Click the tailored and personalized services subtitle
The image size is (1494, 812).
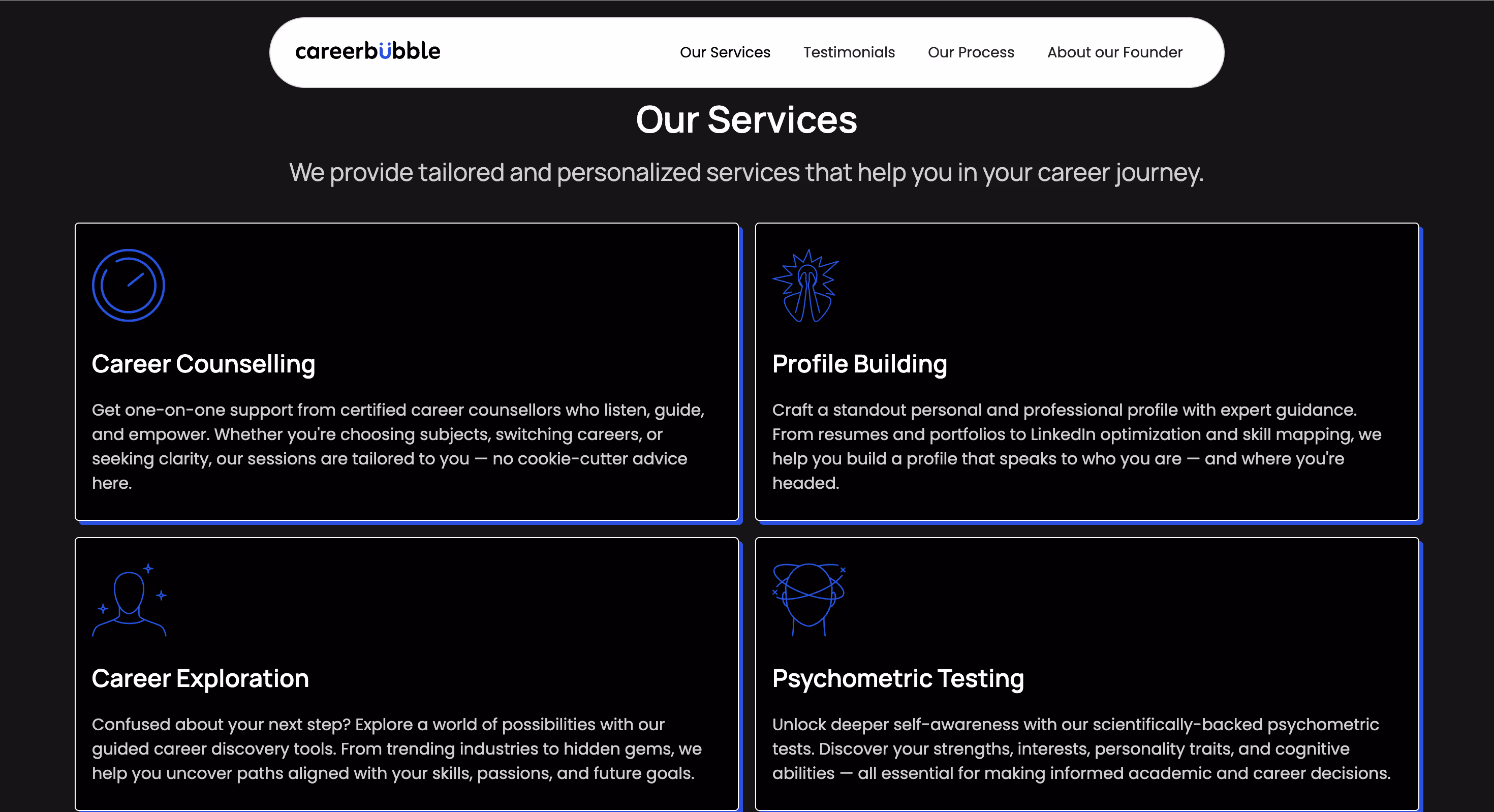(x=746, y=173)
